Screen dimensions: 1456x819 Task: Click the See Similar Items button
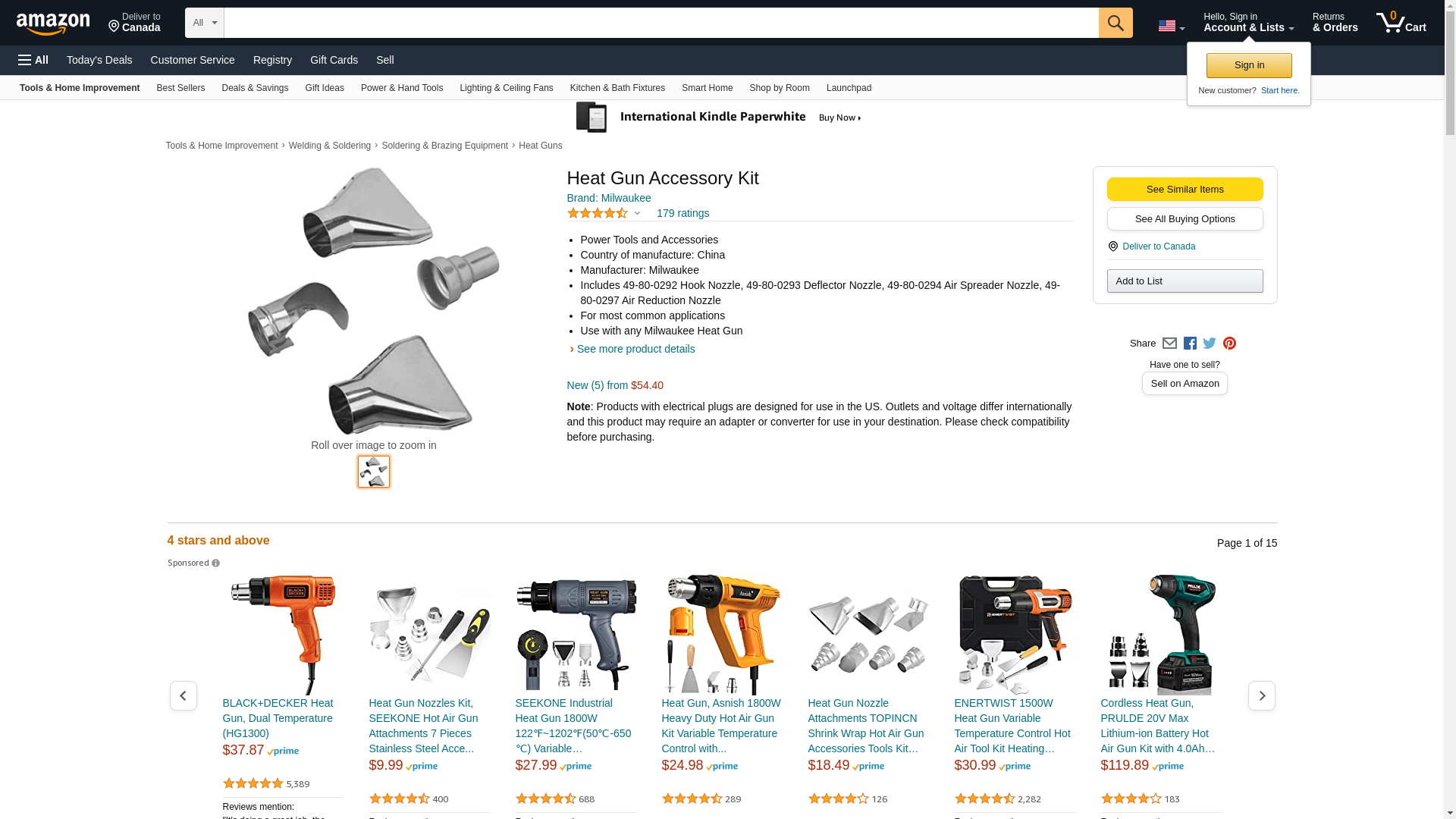coord(1185,190)
